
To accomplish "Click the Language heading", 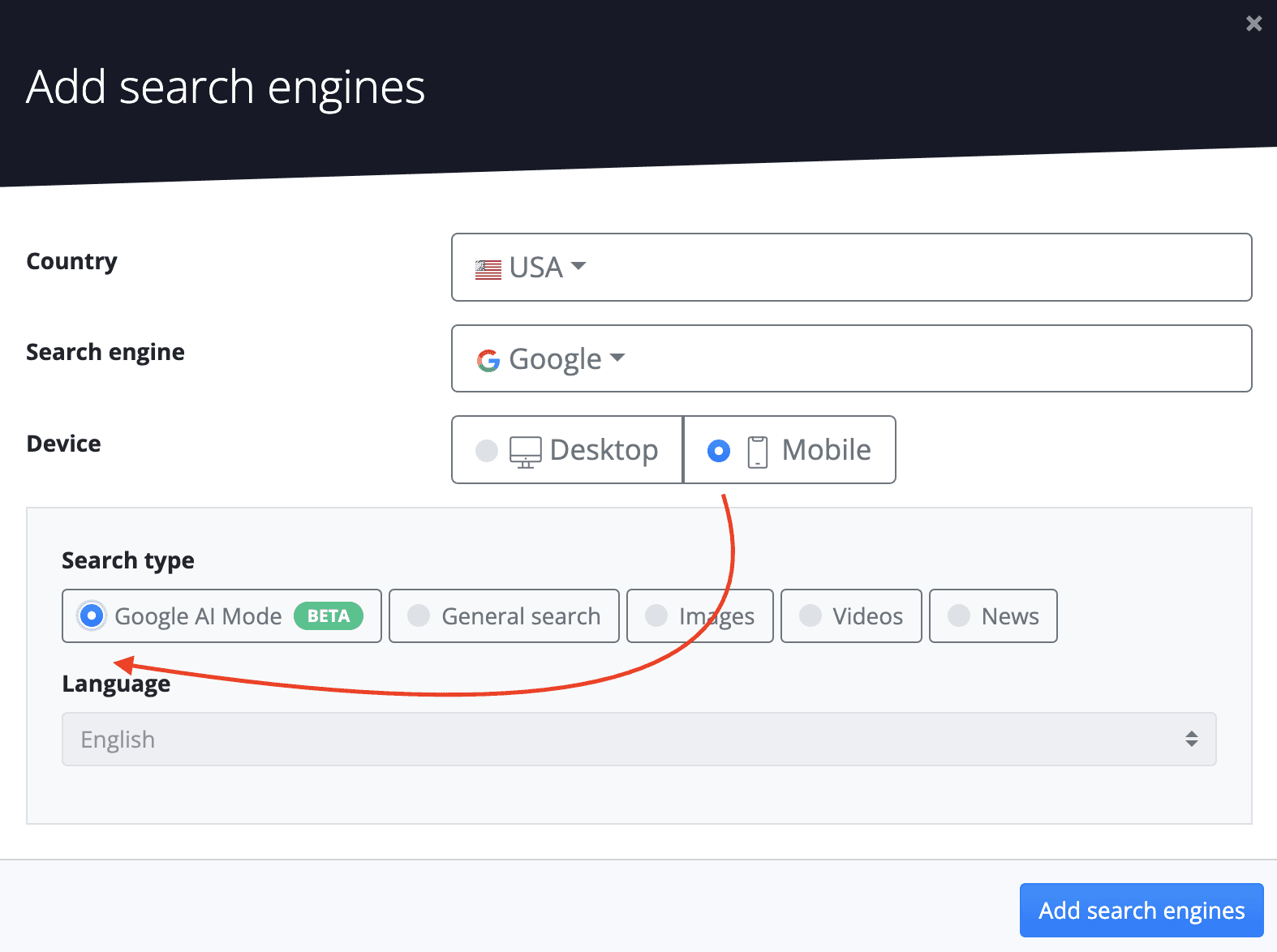I will (x=116, y=684).
